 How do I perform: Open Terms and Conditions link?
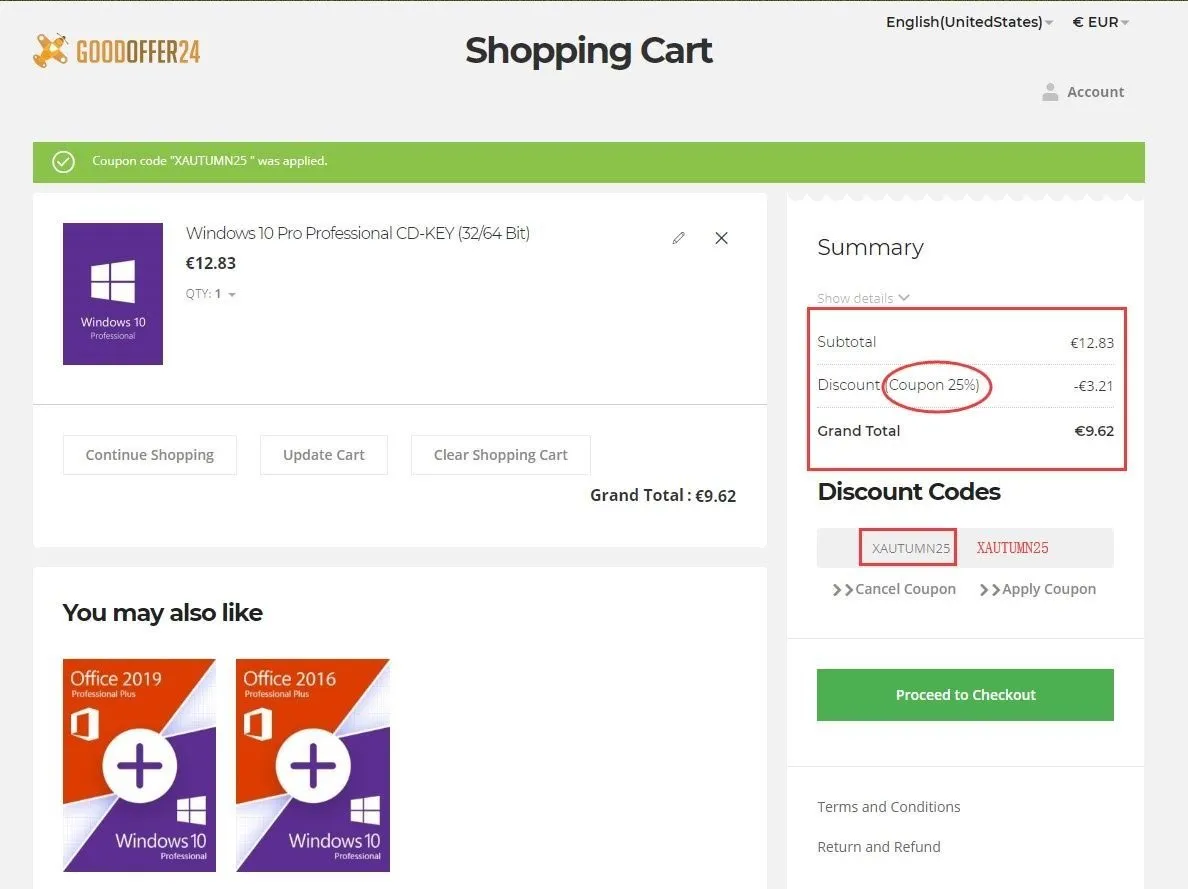coord(889,806)
